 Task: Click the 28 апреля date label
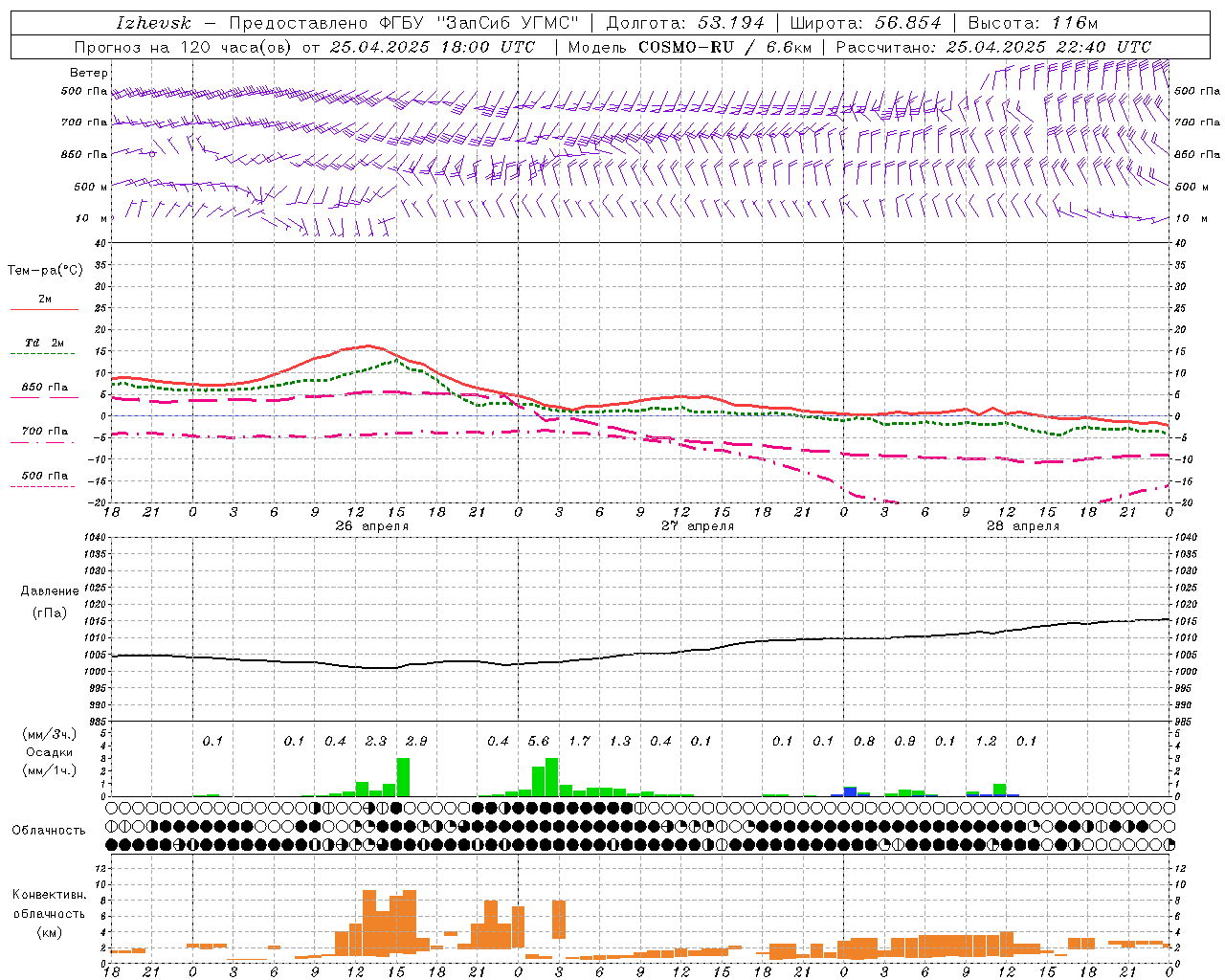(x=1023, y=526)
